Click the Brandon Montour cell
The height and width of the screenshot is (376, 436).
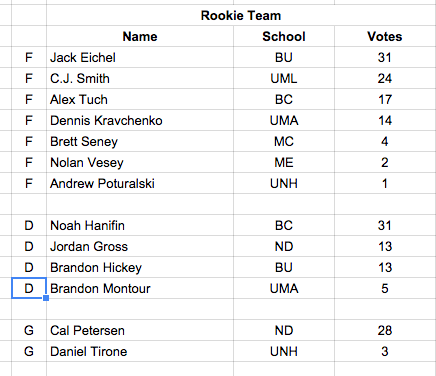(x=140, y=288)
